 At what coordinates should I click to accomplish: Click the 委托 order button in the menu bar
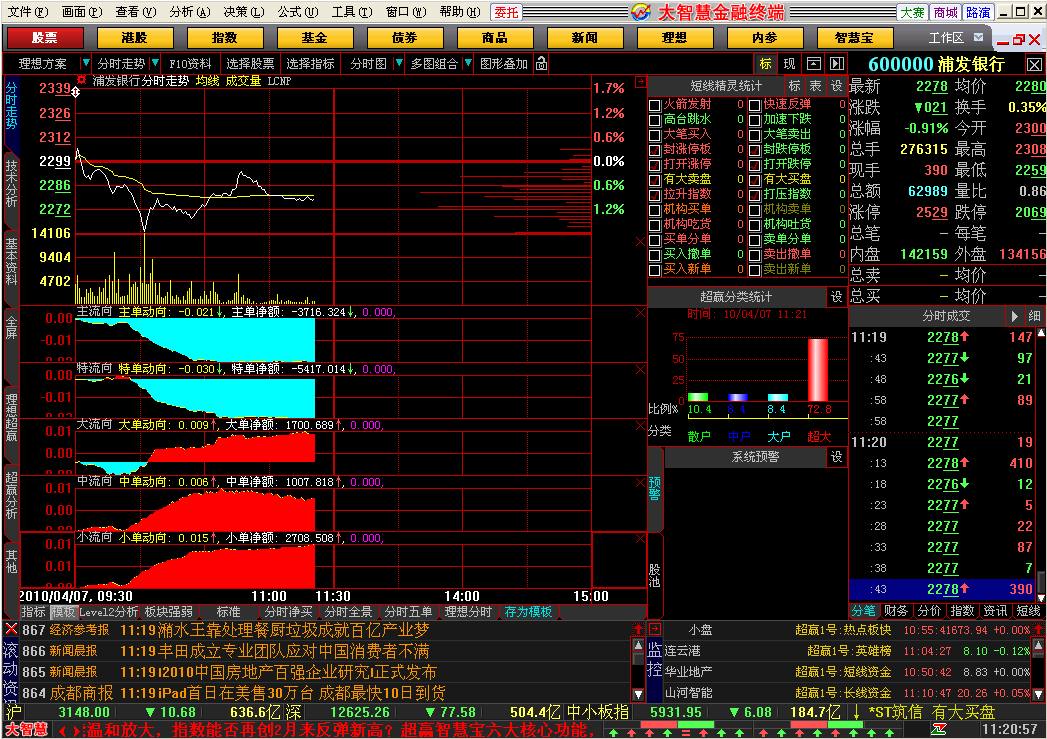click(507, 12)
